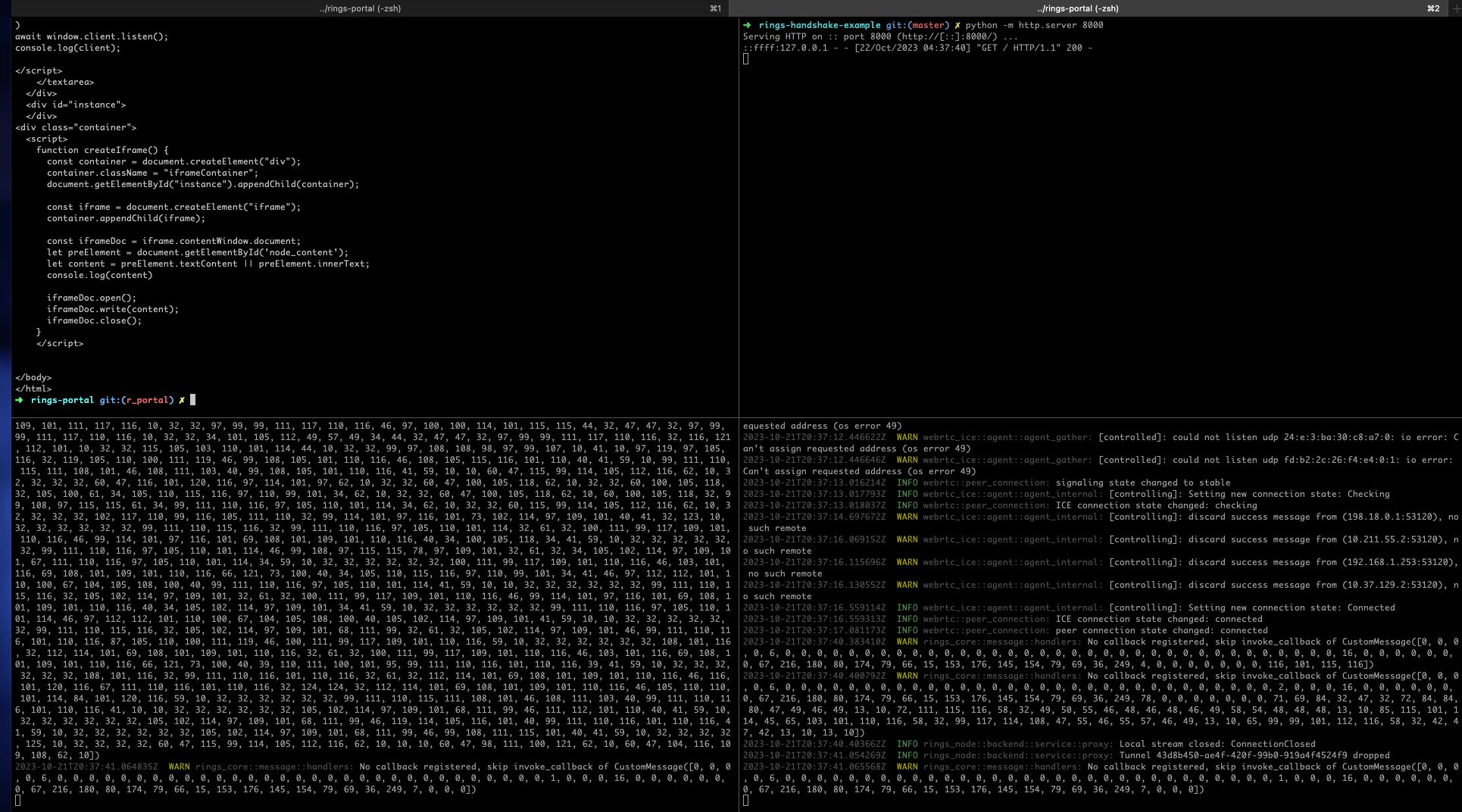This screenshot has width=1462, height=812.
Task: Click the 'console.log(content)' line
Action: 99,275
